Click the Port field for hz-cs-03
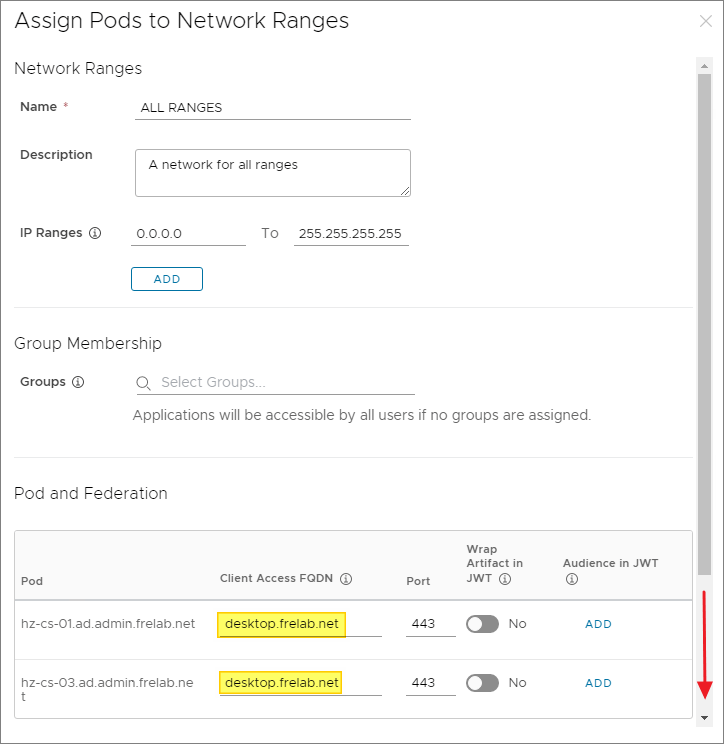 coord(430,684)
